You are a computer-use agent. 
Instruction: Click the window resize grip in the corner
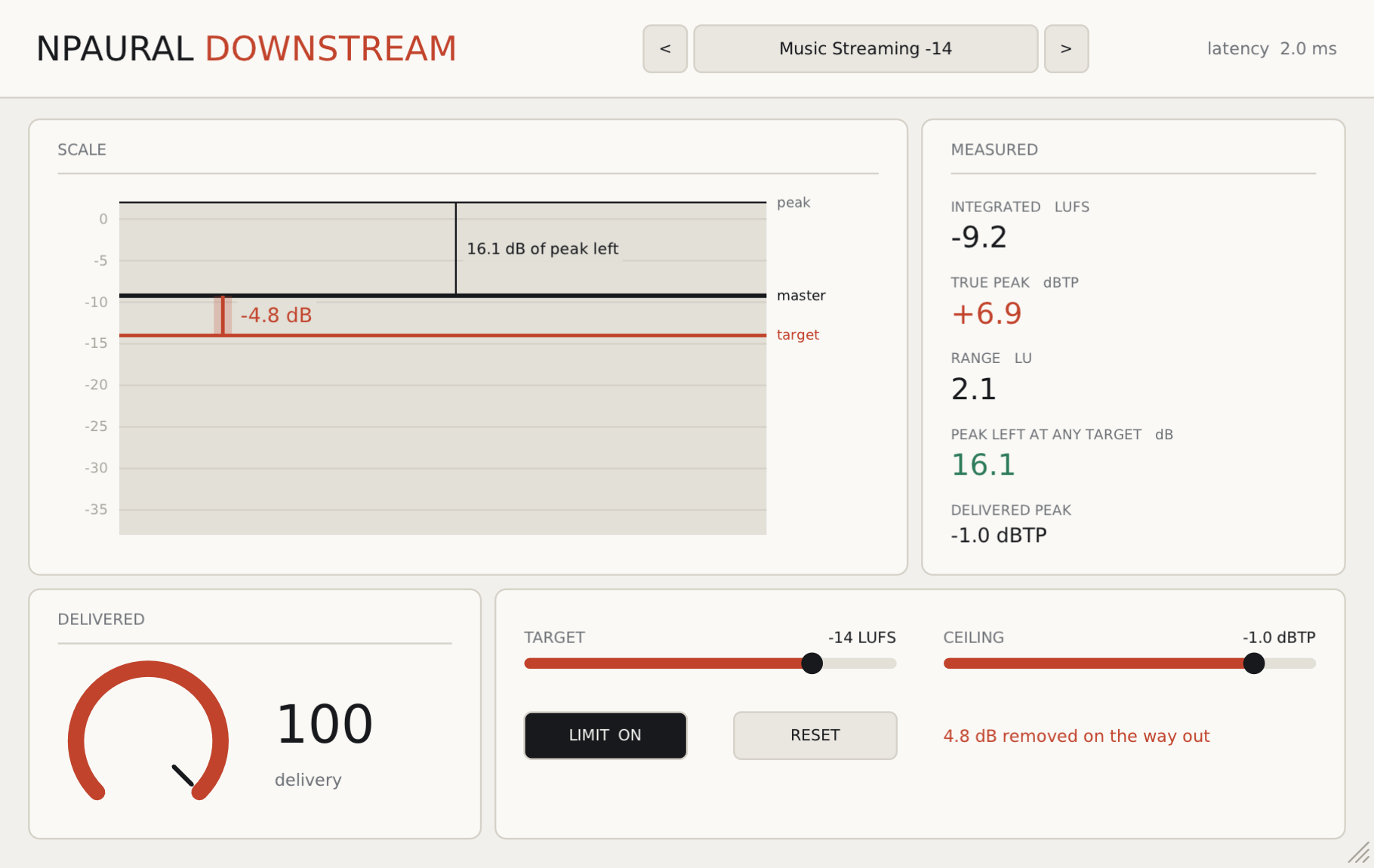1359,853
